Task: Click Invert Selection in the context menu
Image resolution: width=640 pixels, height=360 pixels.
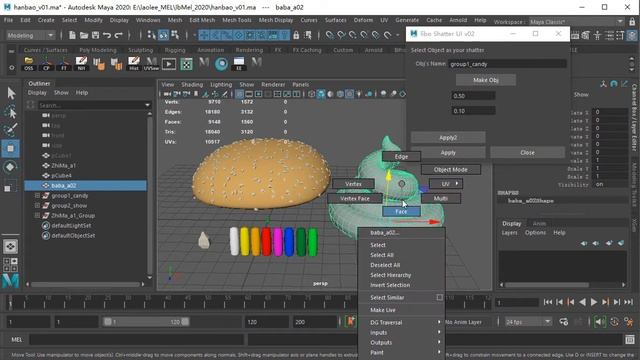Action: (x=390, y=285)
